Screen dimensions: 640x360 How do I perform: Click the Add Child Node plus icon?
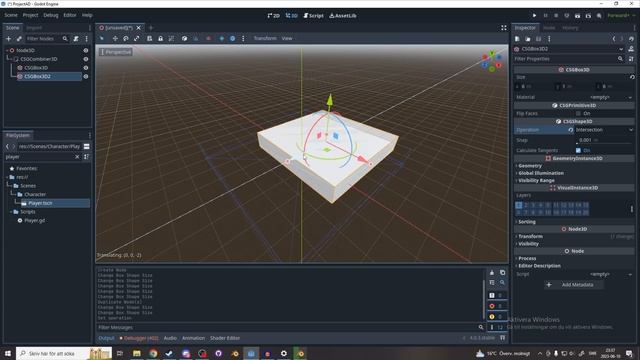pos(9,39)
